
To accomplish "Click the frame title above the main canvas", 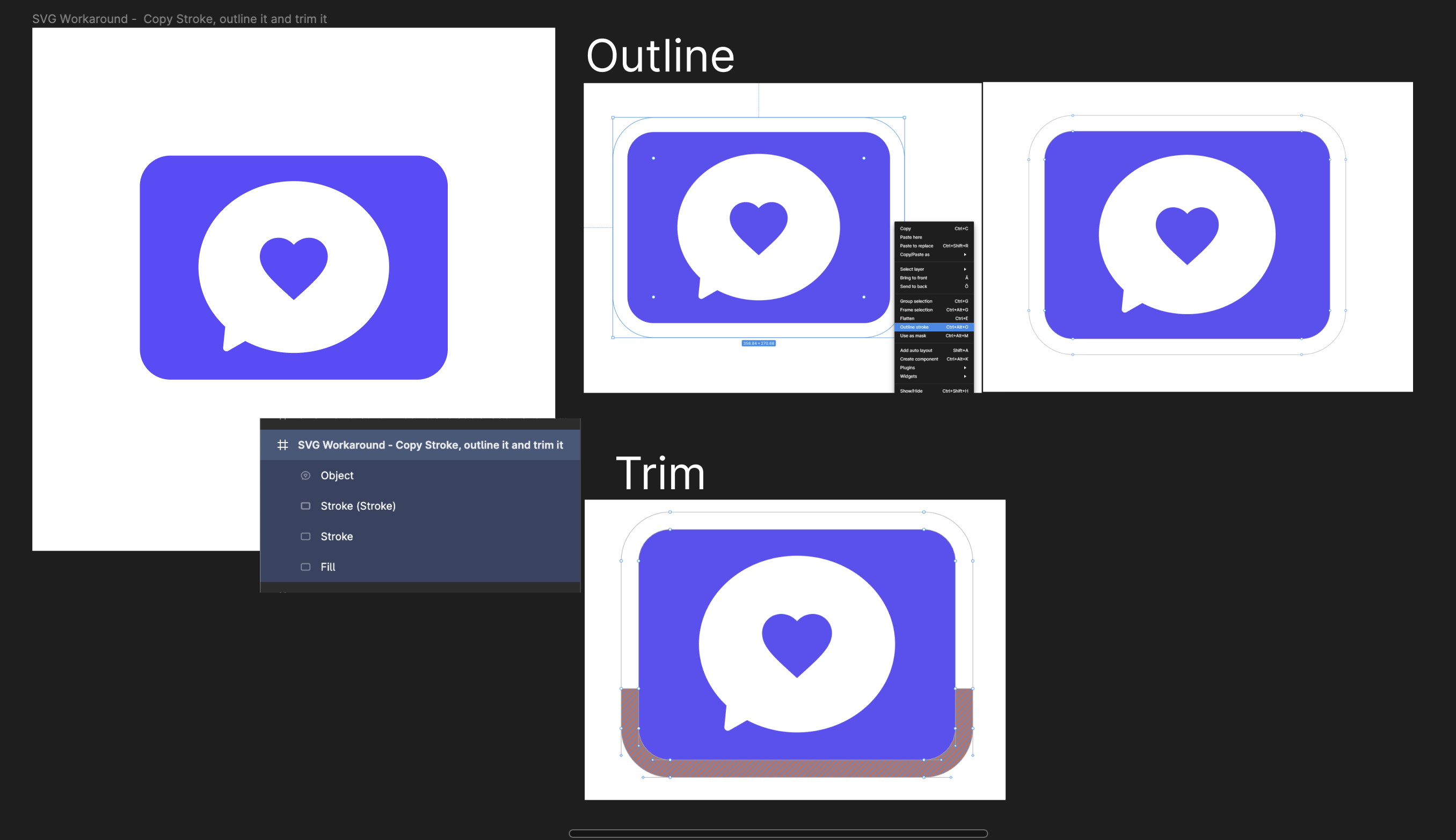I will pyautogui.click(x=179, y=18).
